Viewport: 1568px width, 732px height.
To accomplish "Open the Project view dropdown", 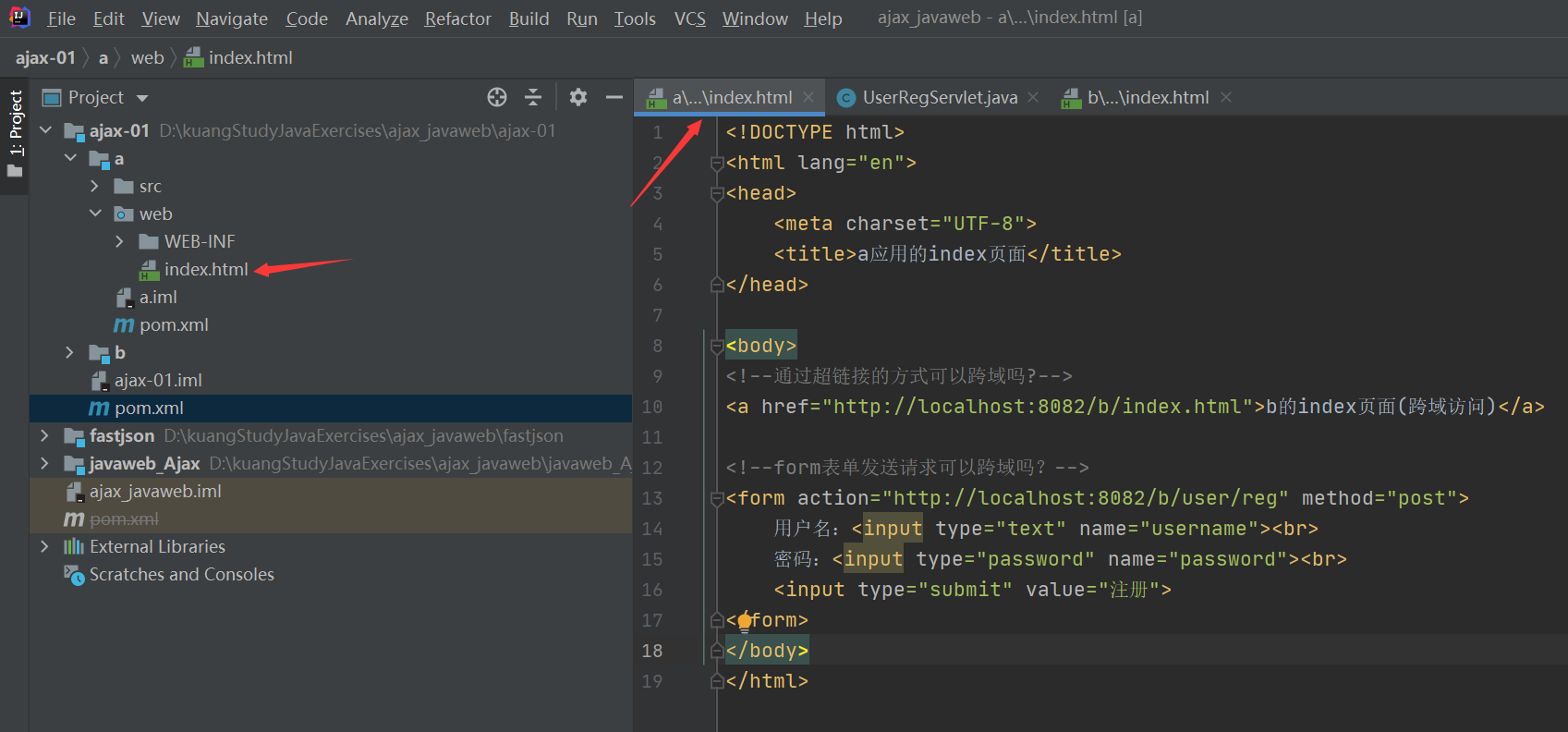I will pyautogui.click(x=141, y=98).
